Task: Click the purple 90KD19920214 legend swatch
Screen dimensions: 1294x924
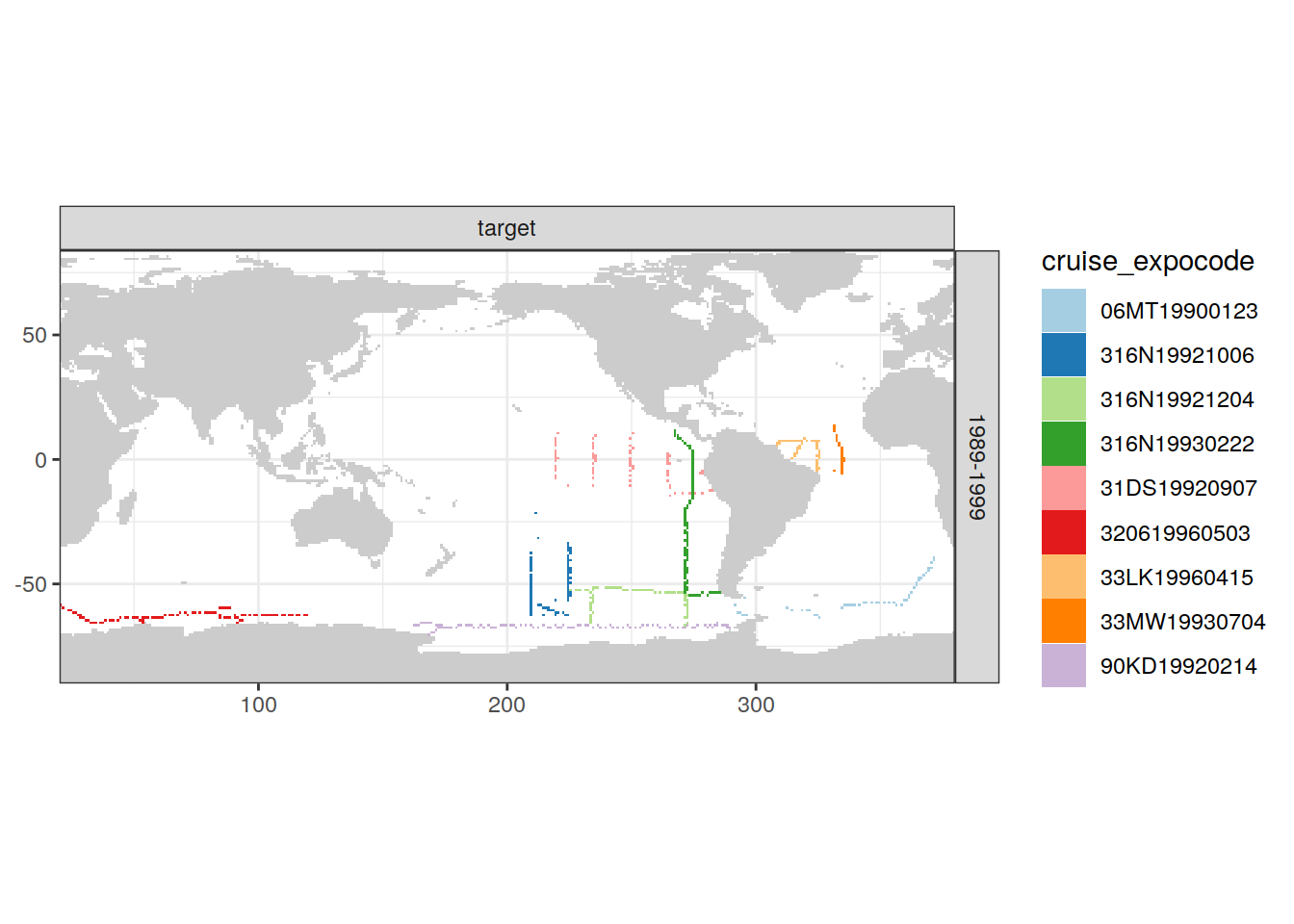Action: [x=1063, y=665]
